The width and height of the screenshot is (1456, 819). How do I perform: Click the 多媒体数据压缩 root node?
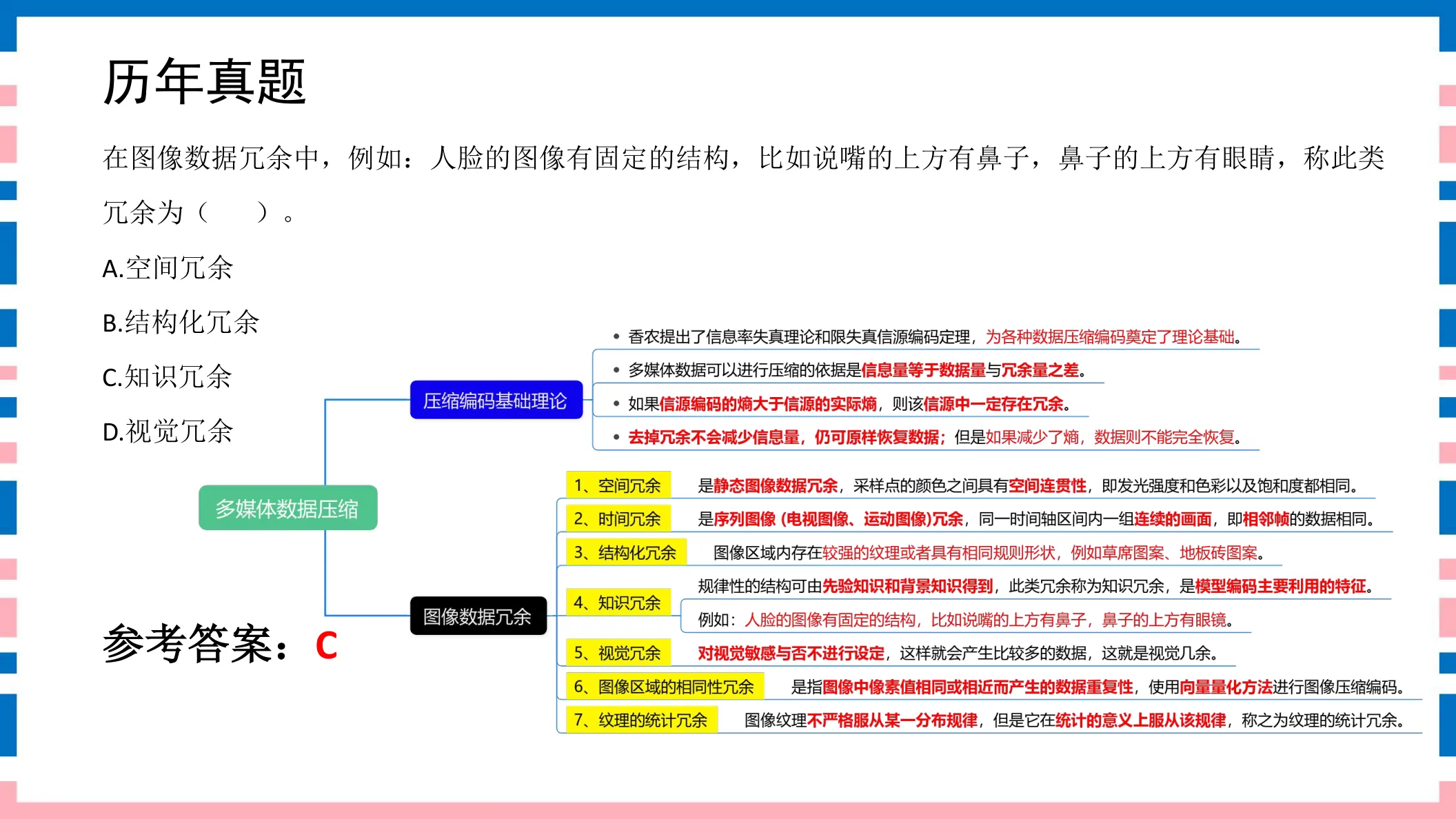(x=287, y=508)
